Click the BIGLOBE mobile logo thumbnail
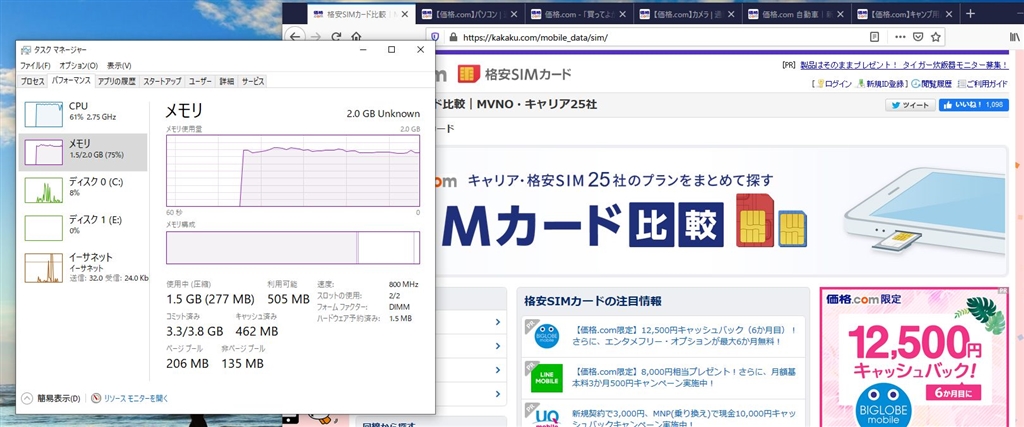Image resolution: width=1024 pixels, height=427 pixels. 546,336
